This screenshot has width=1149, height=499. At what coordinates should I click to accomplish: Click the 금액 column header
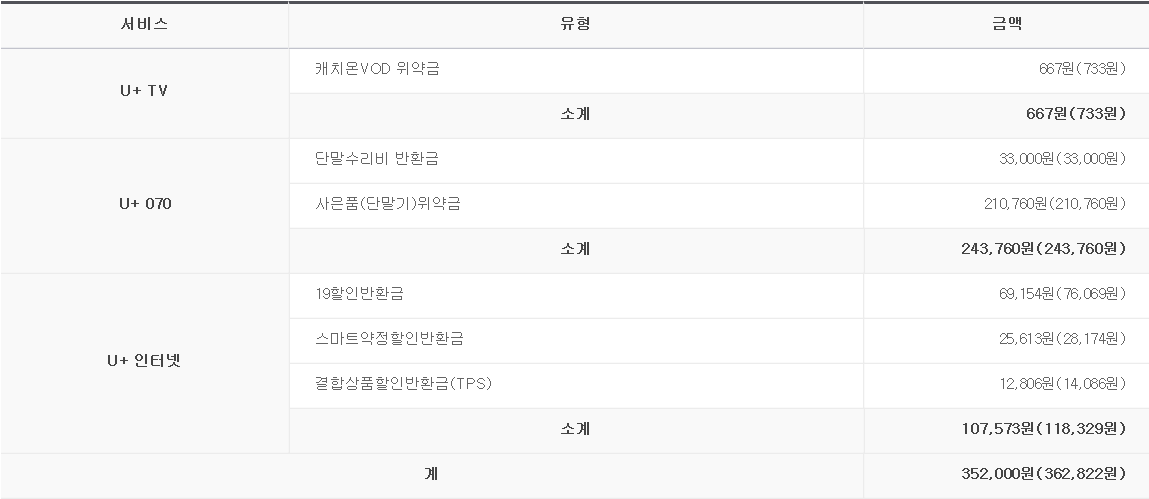tap(1006, 24)
